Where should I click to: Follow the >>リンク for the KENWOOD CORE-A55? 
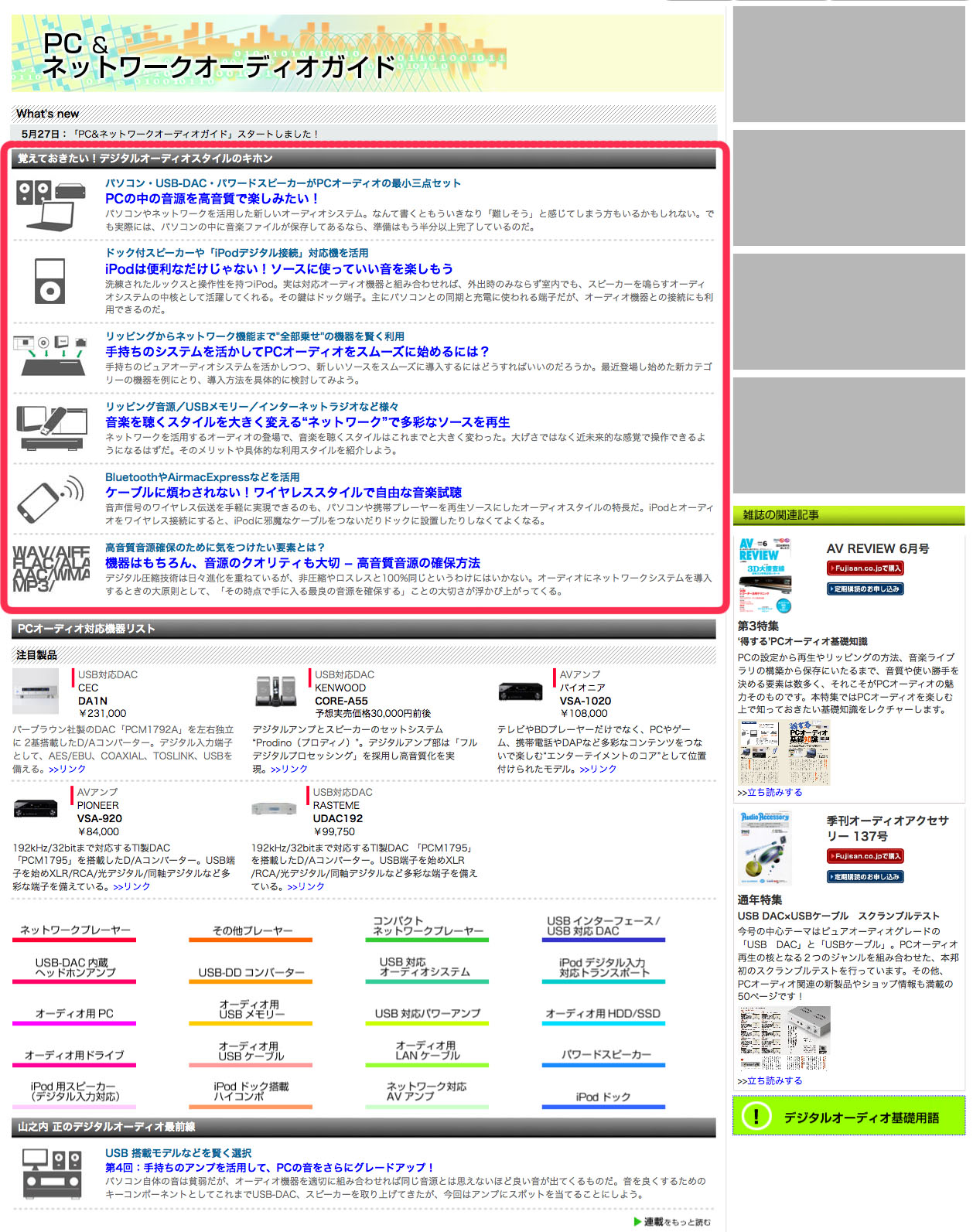pyautogui.click(x=289, y=769)
